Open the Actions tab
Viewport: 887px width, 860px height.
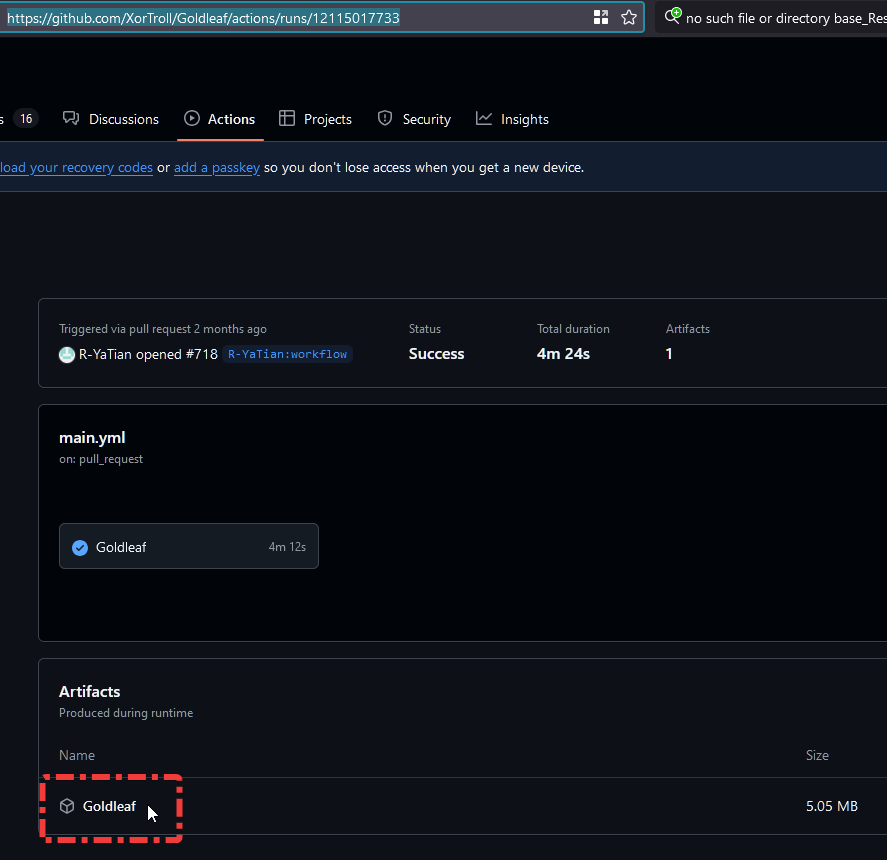pyautogui.click(x=220, y=119)
